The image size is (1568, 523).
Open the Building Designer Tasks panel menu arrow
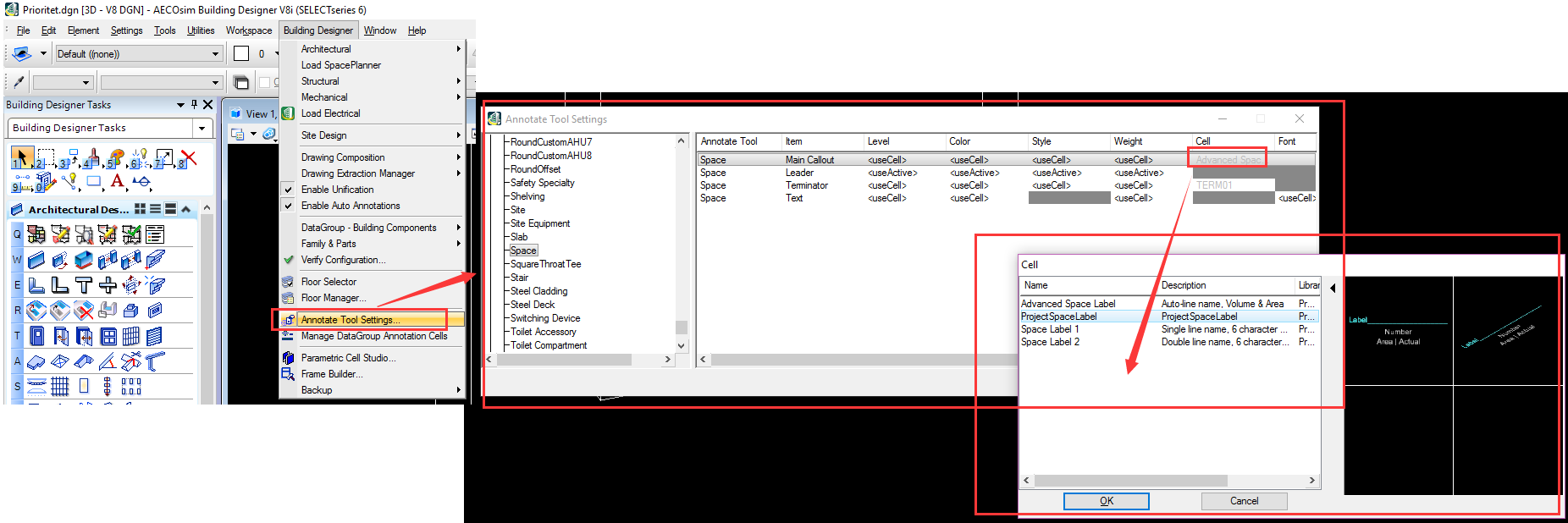coord(180,105)
